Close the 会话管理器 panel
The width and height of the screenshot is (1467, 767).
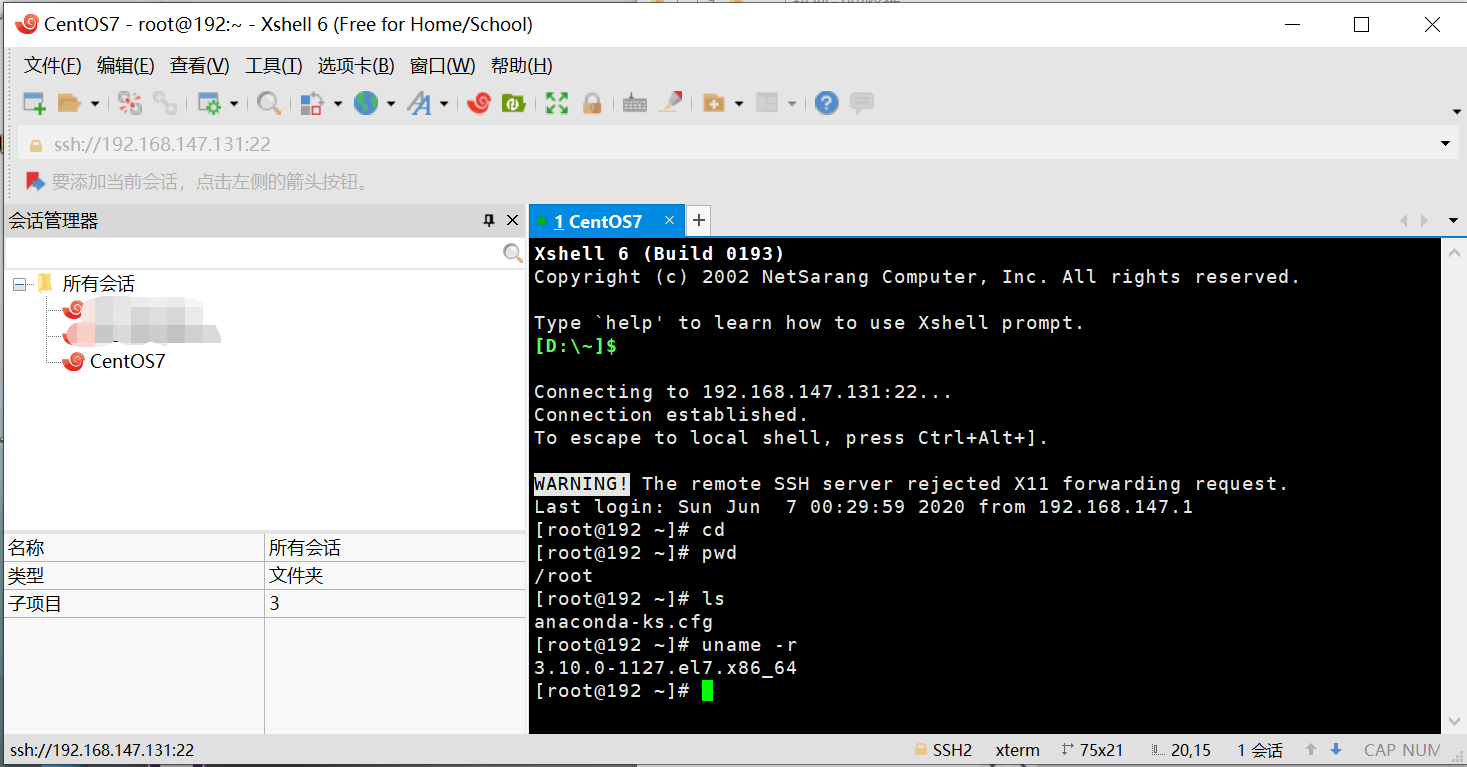(x=513, y=220)
